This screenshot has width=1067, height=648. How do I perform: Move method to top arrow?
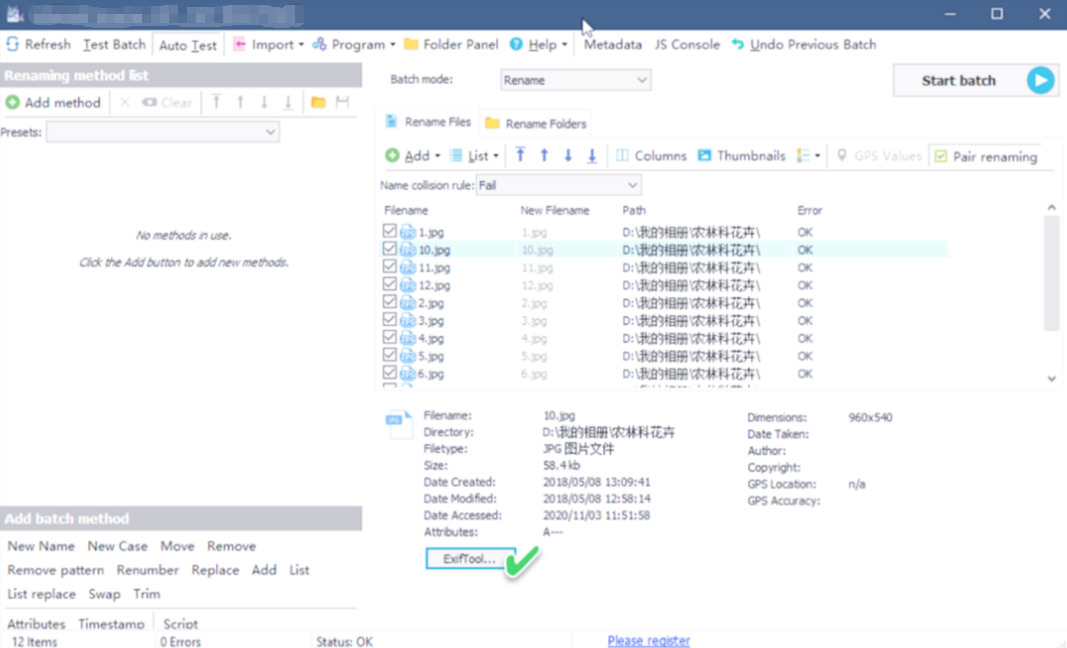pyautogui.click(x=216, y=102)
